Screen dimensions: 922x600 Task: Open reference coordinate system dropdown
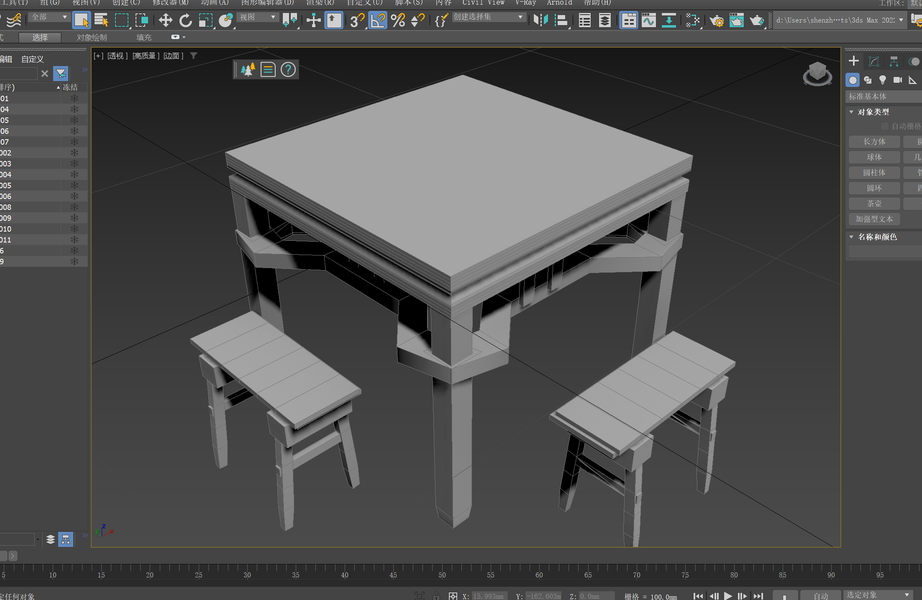[258, 18]
